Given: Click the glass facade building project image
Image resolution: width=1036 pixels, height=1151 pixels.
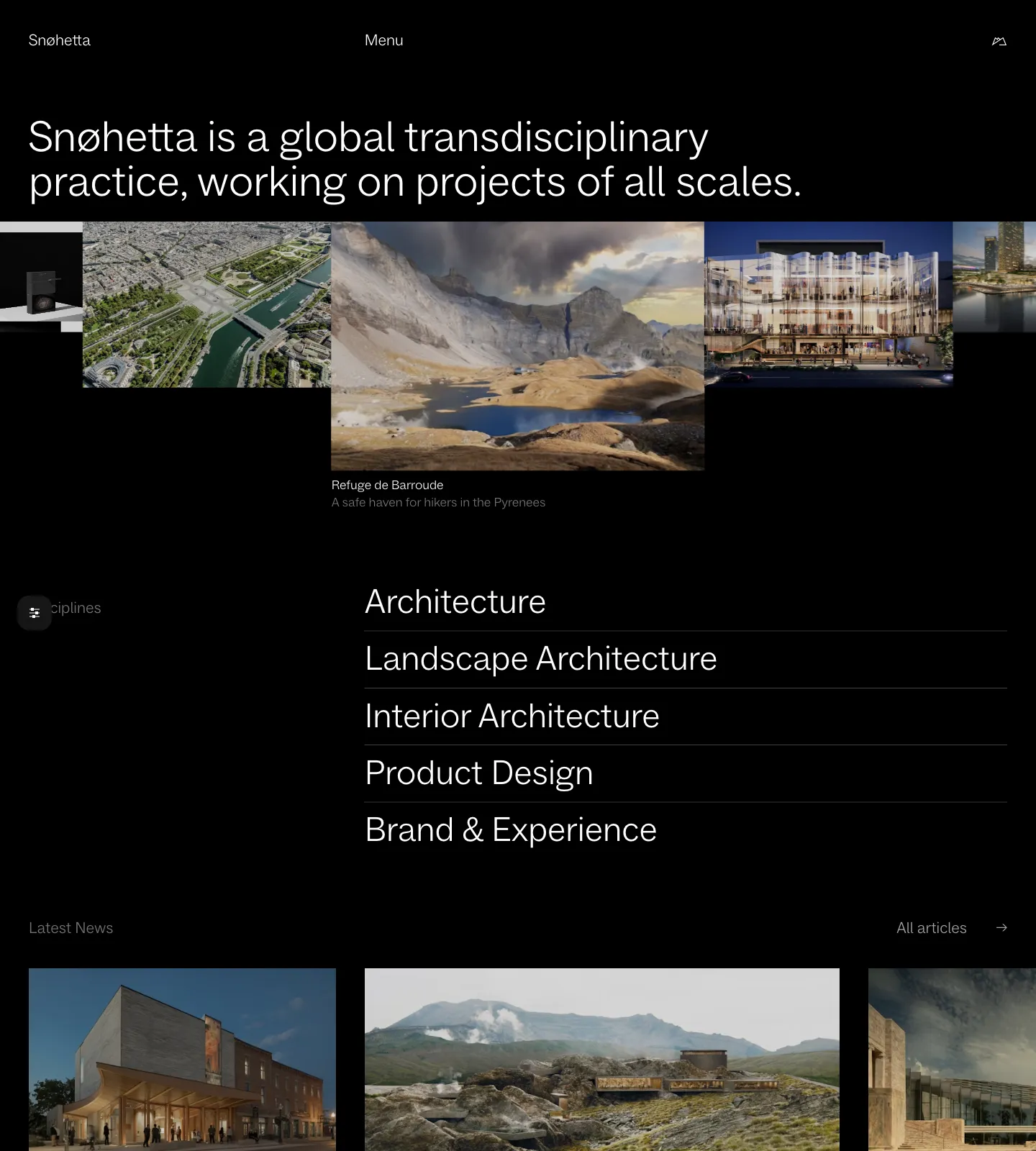Looking at the screenshot, I should (828, 304).
